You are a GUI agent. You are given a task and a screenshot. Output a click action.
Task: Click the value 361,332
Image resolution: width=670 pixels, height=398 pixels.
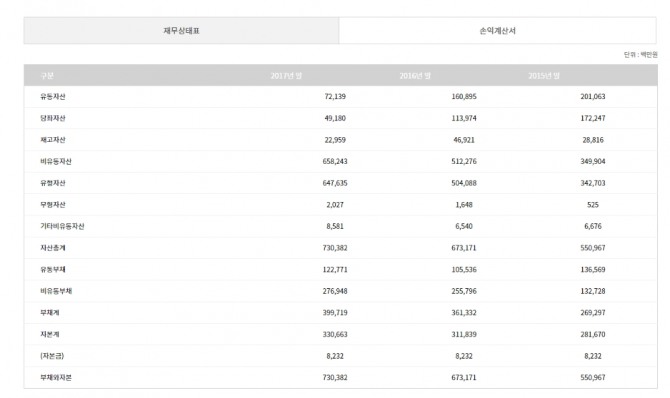coord(464,313)
